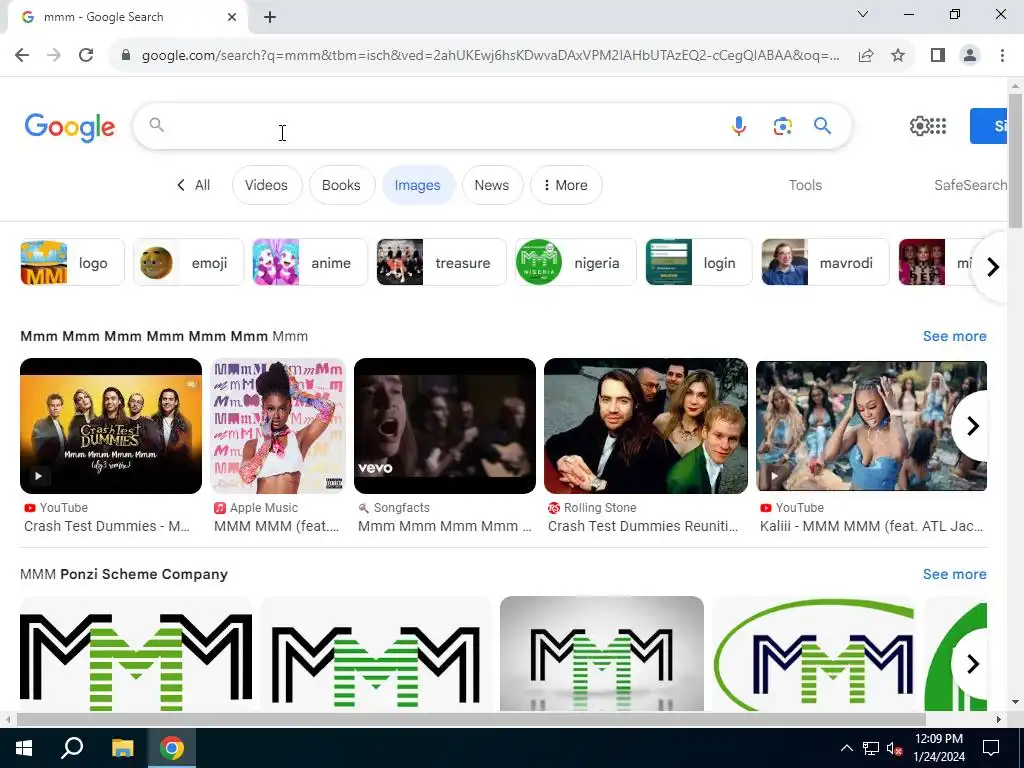
Task: Next arrow in Ponzi Scheme carousel
Action: pos(972,664)
